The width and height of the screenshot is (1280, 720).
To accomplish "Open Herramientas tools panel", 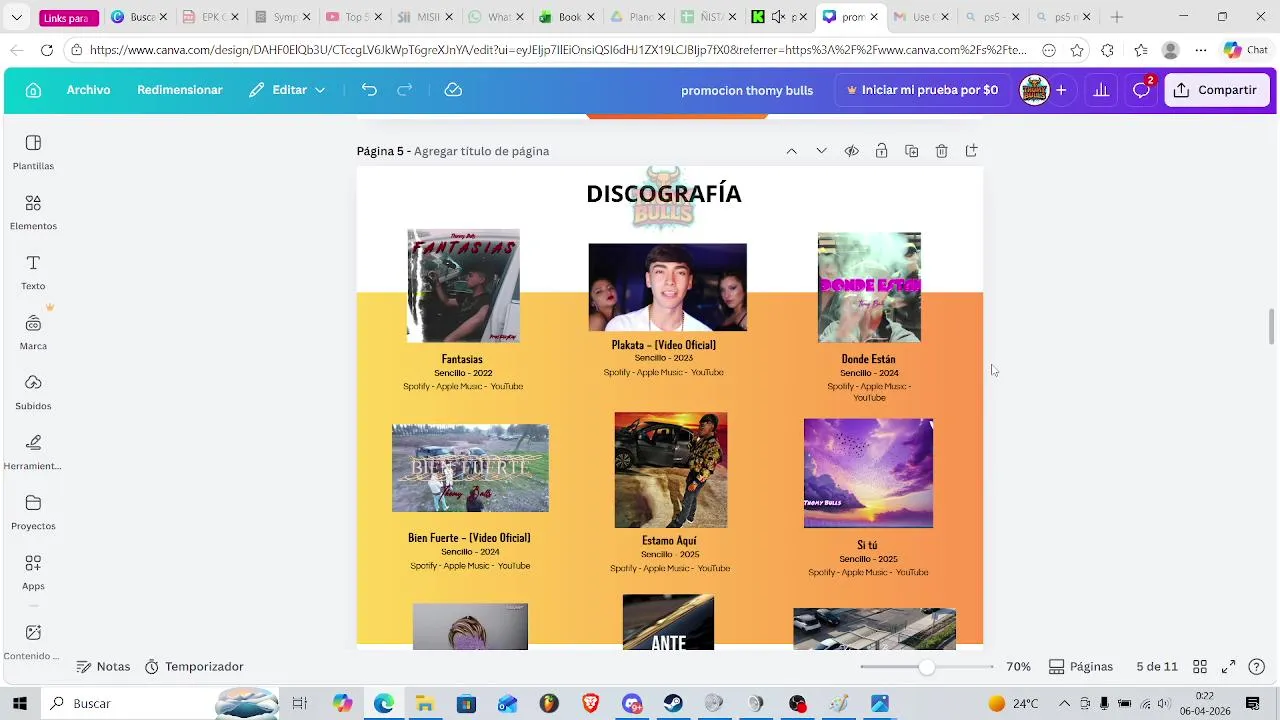I will (33, 453).
